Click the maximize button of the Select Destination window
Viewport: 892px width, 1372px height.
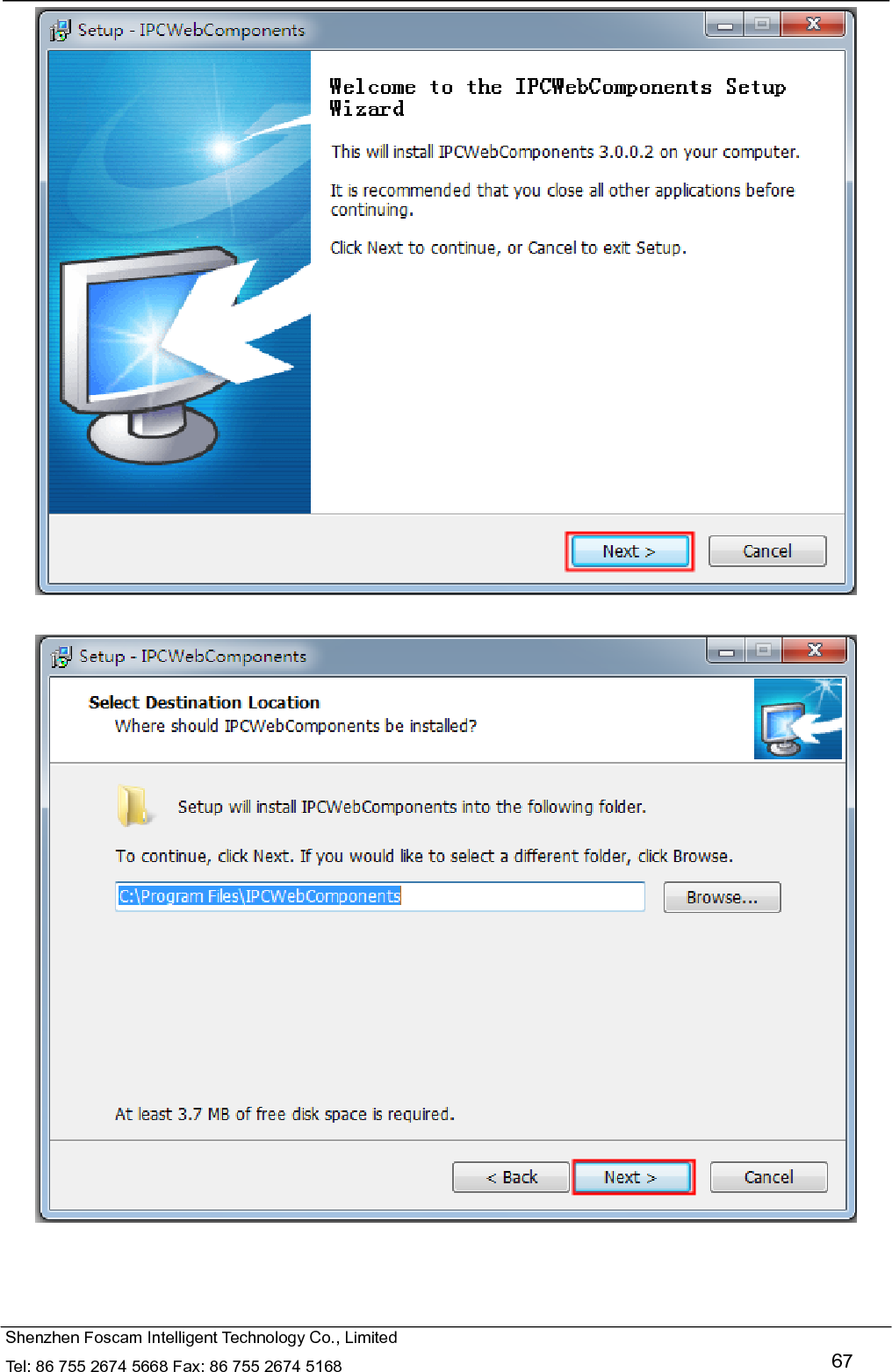coord(764,650)
